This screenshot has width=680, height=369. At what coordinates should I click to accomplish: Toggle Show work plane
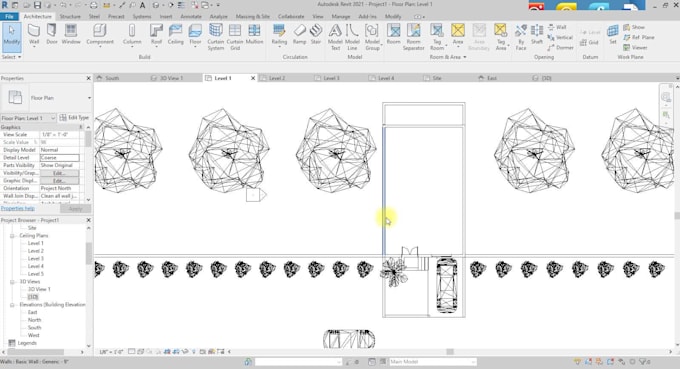point(634,27)
